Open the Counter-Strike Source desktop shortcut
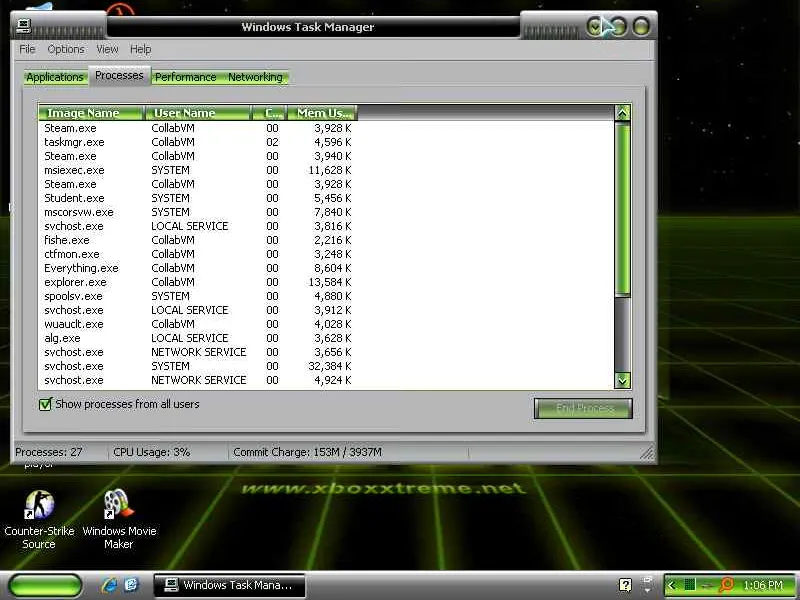Screen dimensions: 800x600 click(x=39, y=520)
